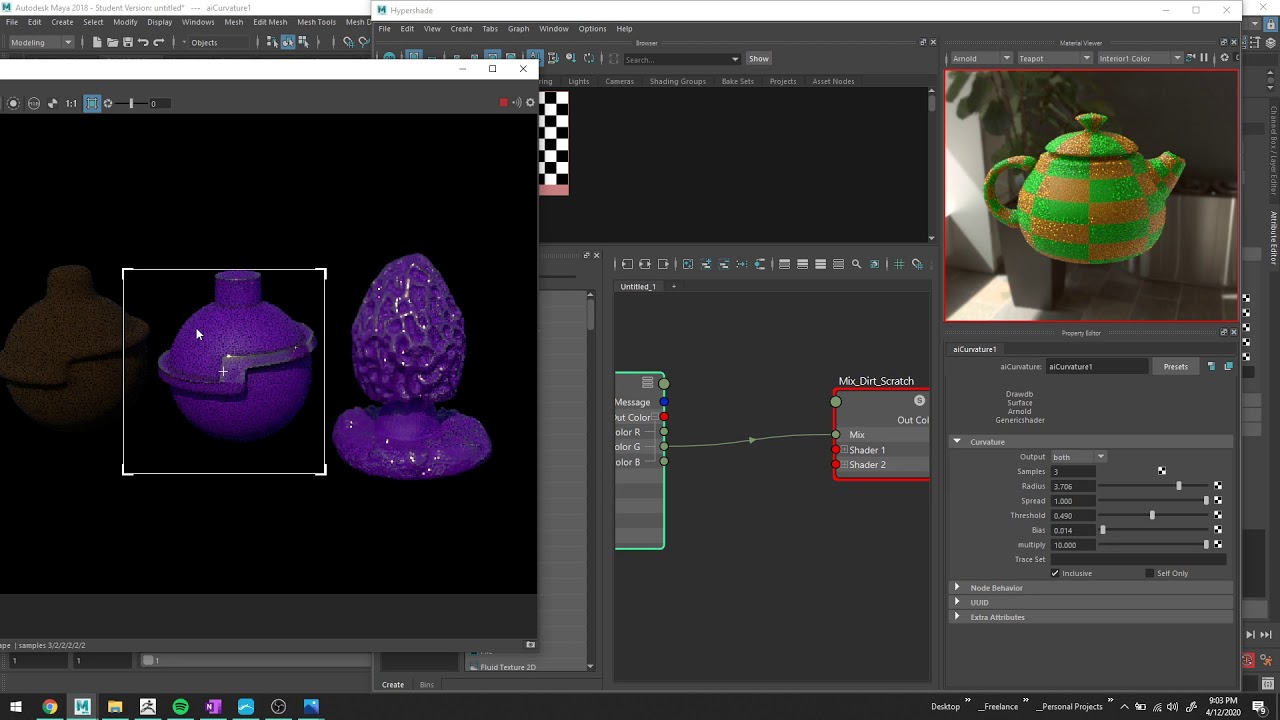Click multiply map checker button
Viewport: 1280px width, 720px height.
click(1217, 544)
